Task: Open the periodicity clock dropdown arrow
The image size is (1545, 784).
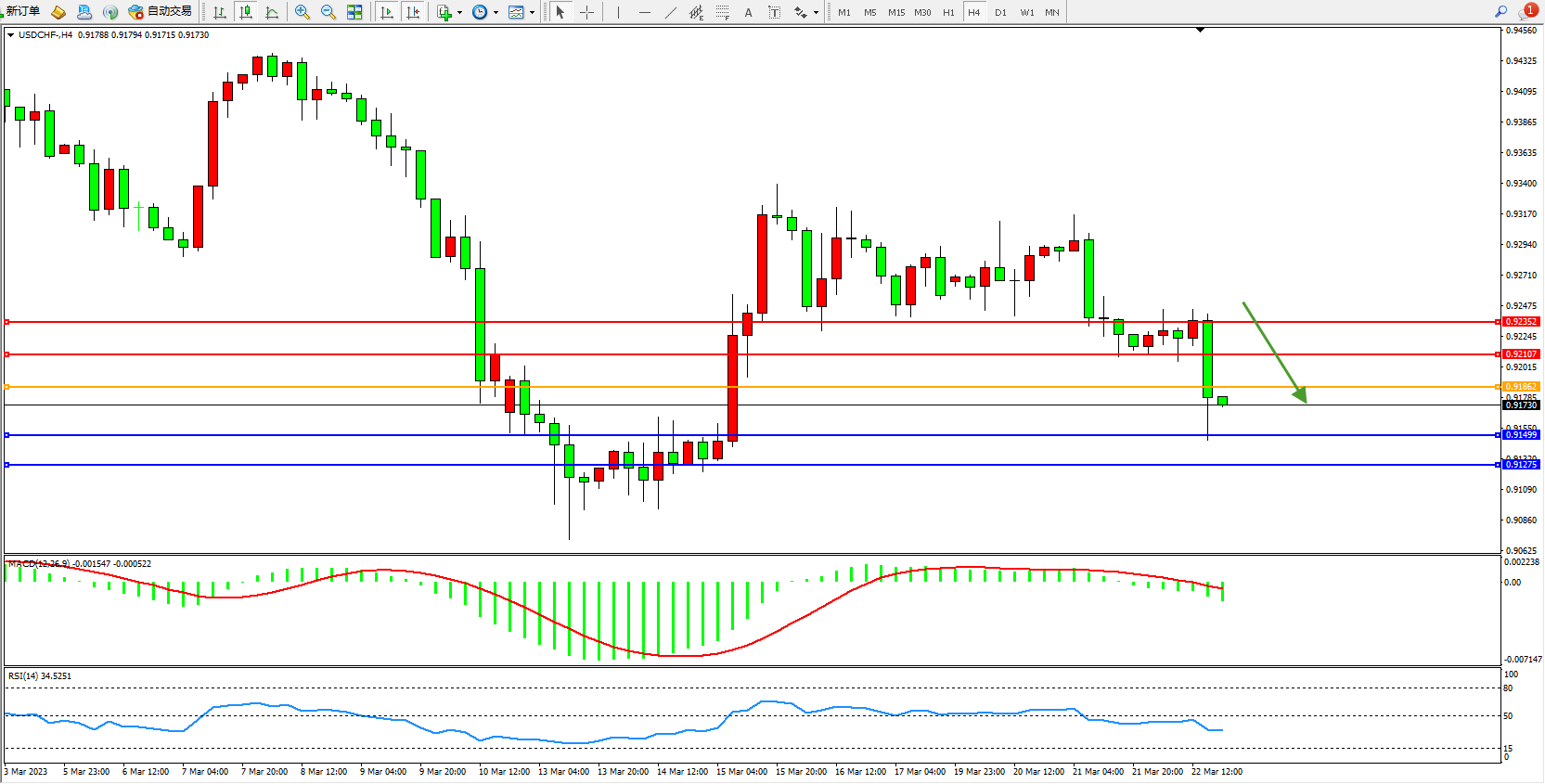Action: pos(496,12)
